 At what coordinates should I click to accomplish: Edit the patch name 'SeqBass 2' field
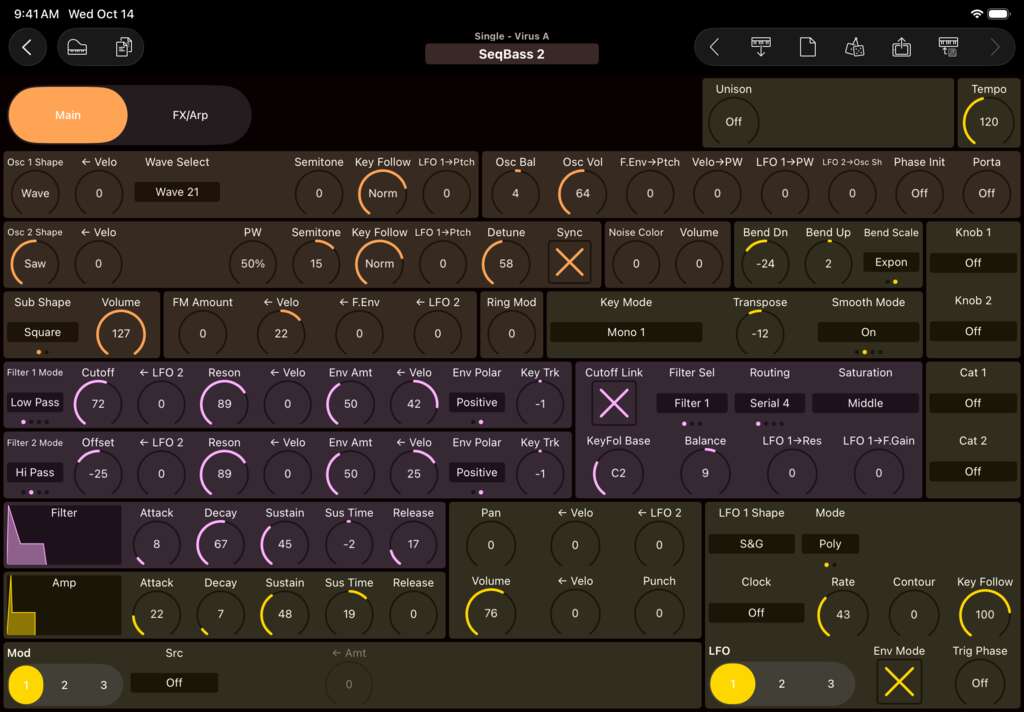512,54
